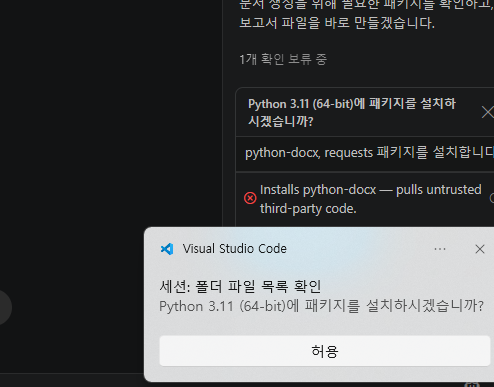Click the Visual Studio Code logo icon
Viewport: 494px width, 387px height.
(167, 249)
